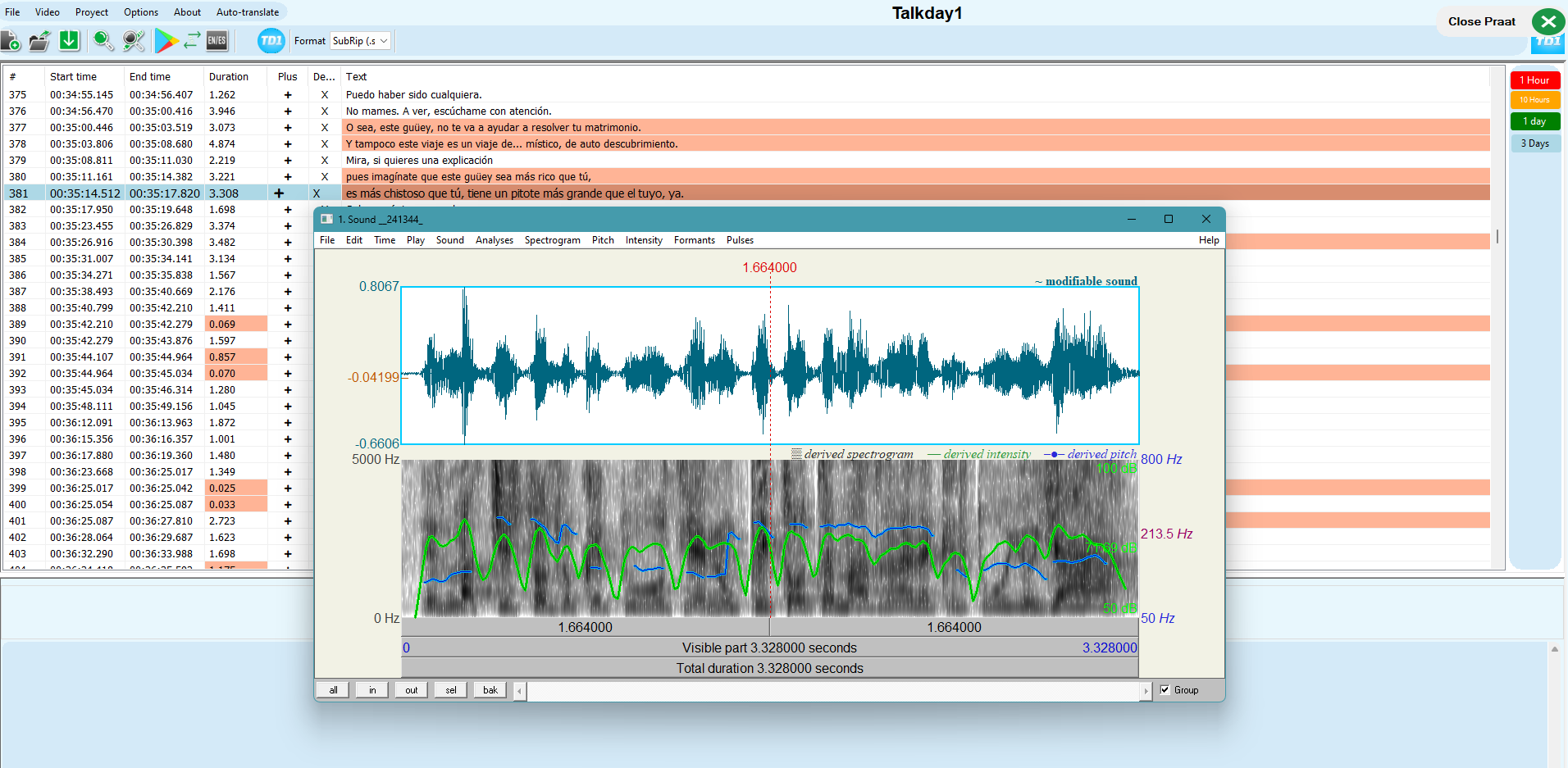
Task: Click 'Visible part 3.328000 seconds' bar
Action: click(769, 648)
